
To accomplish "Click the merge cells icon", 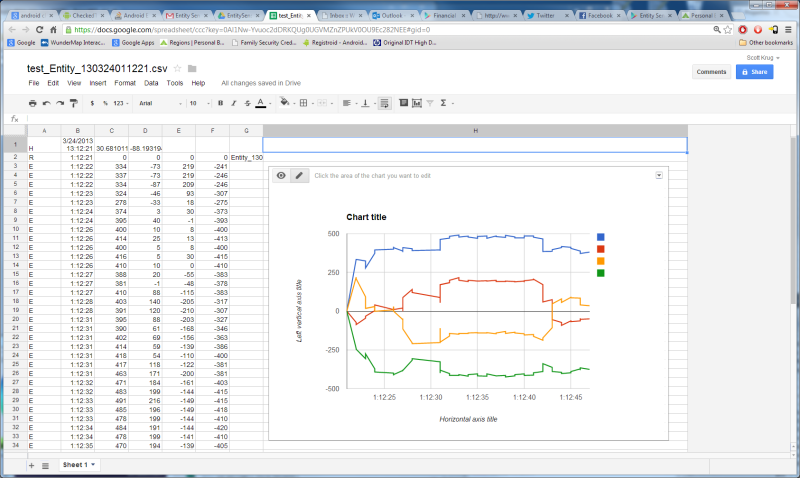I will tap(322, 103).
